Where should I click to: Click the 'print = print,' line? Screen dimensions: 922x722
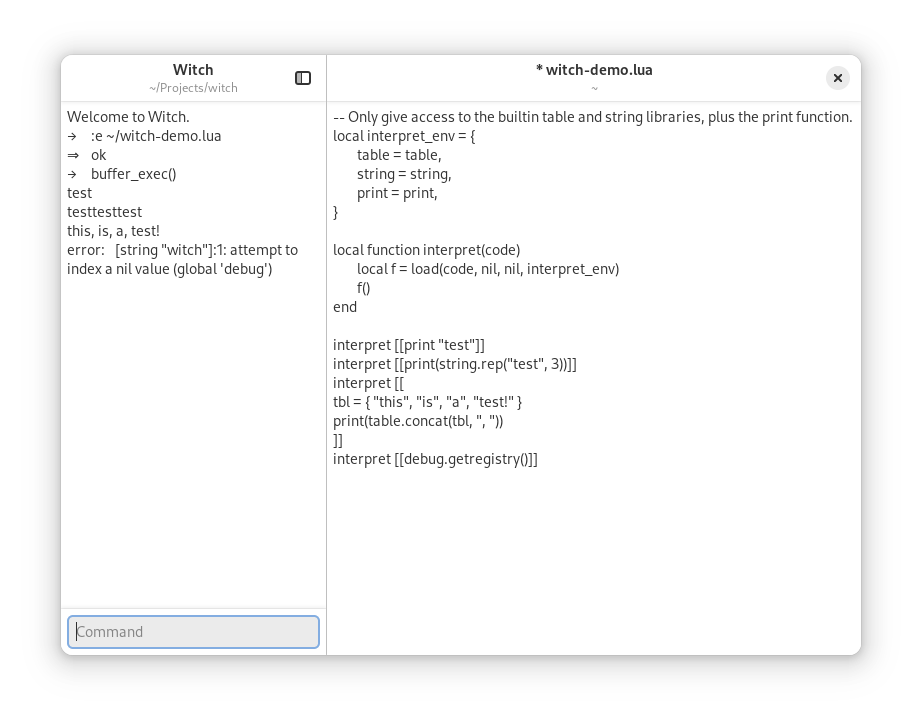tap(397, 193)
